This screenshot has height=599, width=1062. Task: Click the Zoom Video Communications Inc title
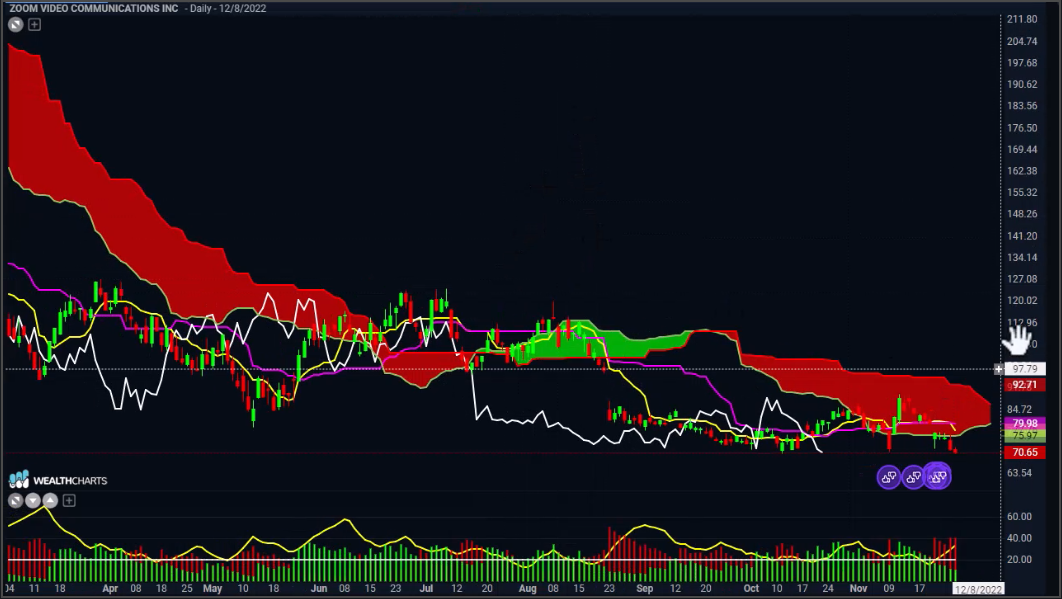tap(91, 8)
